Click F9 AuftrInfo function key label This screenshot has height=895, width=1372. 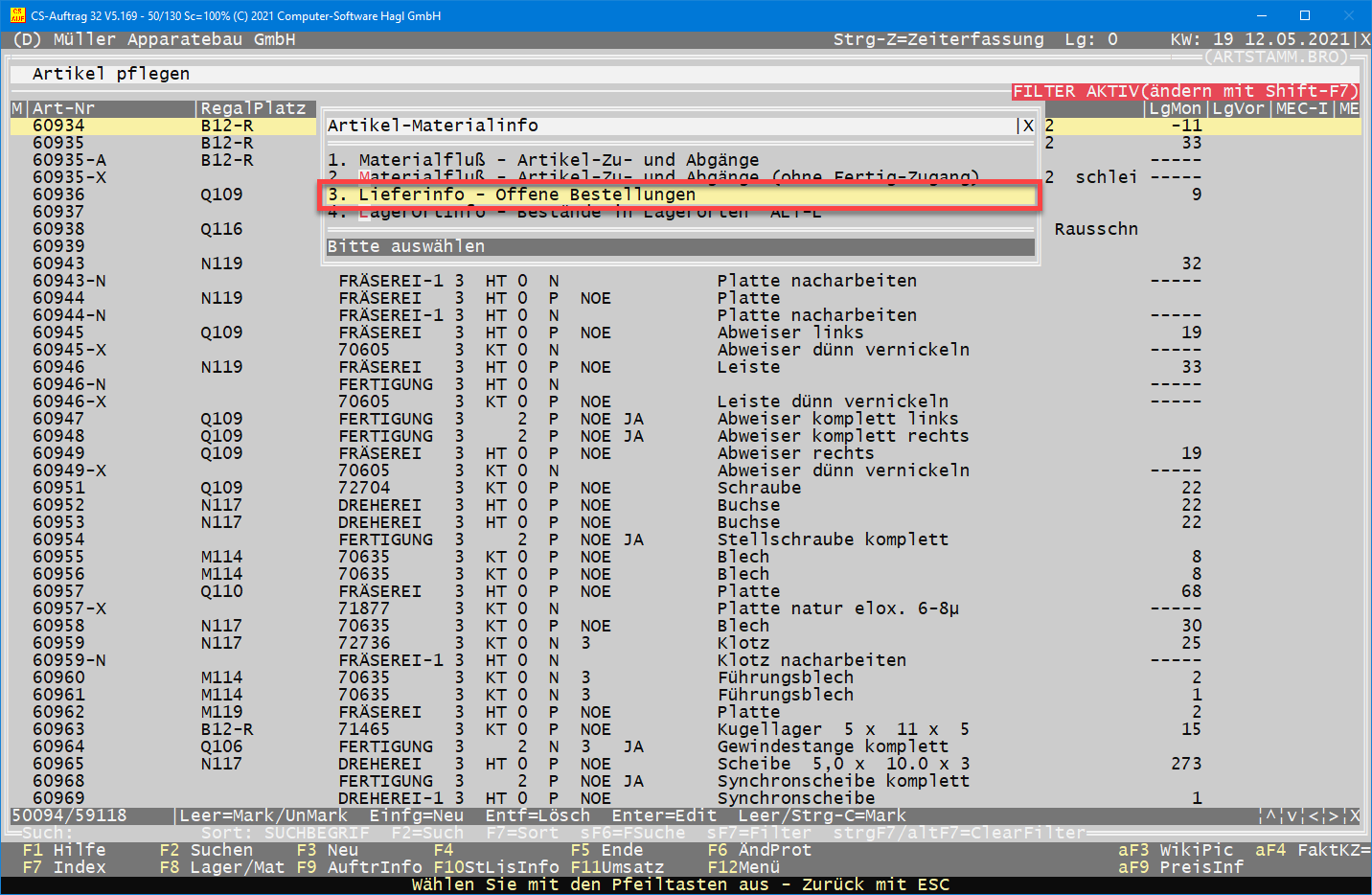point(359,867)
